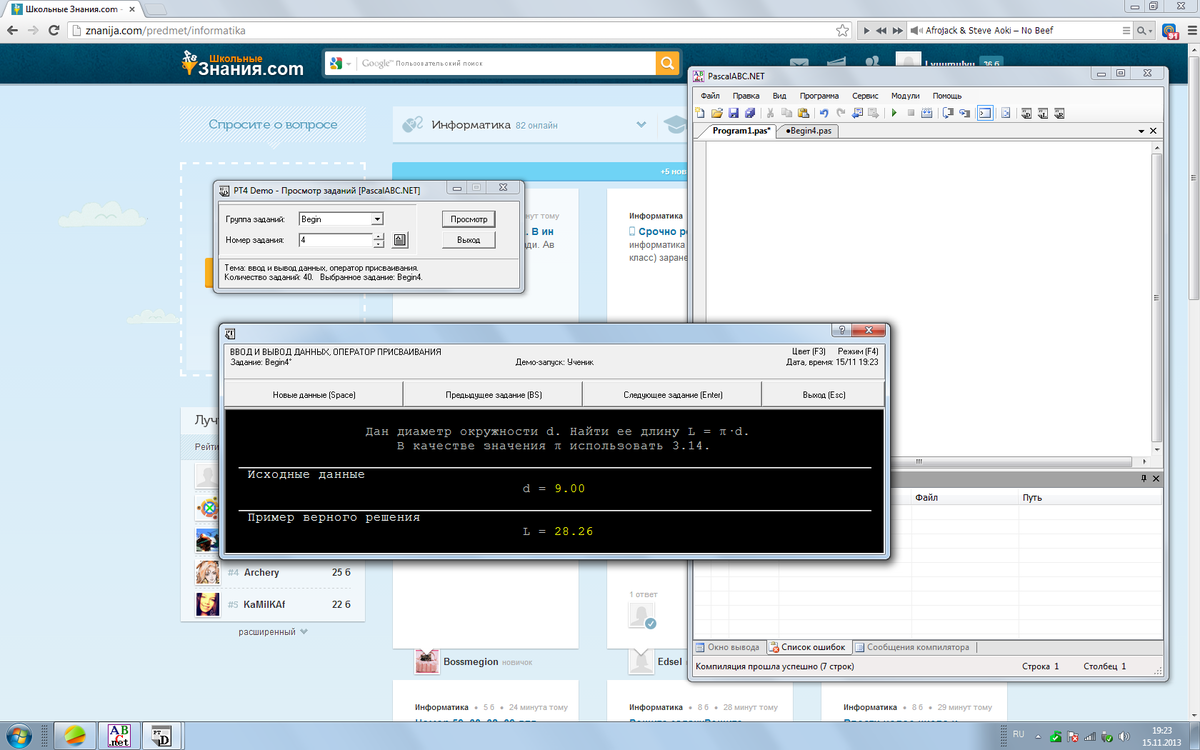
Task: Switch to Program1.pas tab
Action: pyautogui.click(x=741, y=131)
